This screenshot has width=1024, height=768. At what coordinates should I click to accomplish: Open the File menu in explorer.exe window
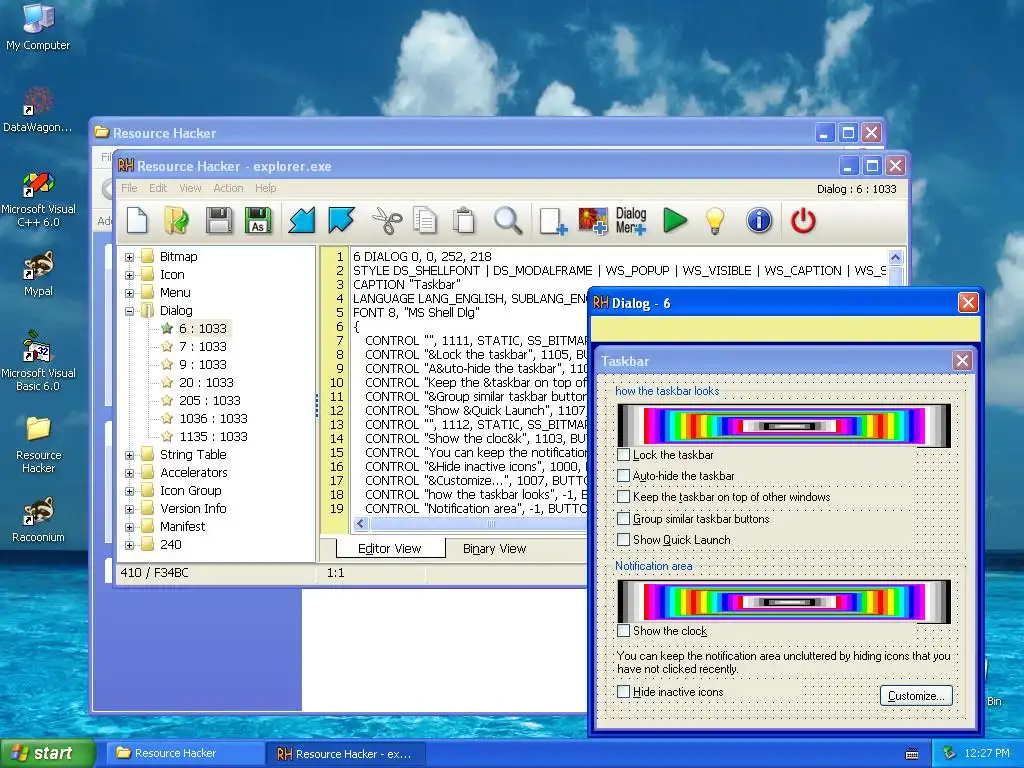tap(129, 188)
